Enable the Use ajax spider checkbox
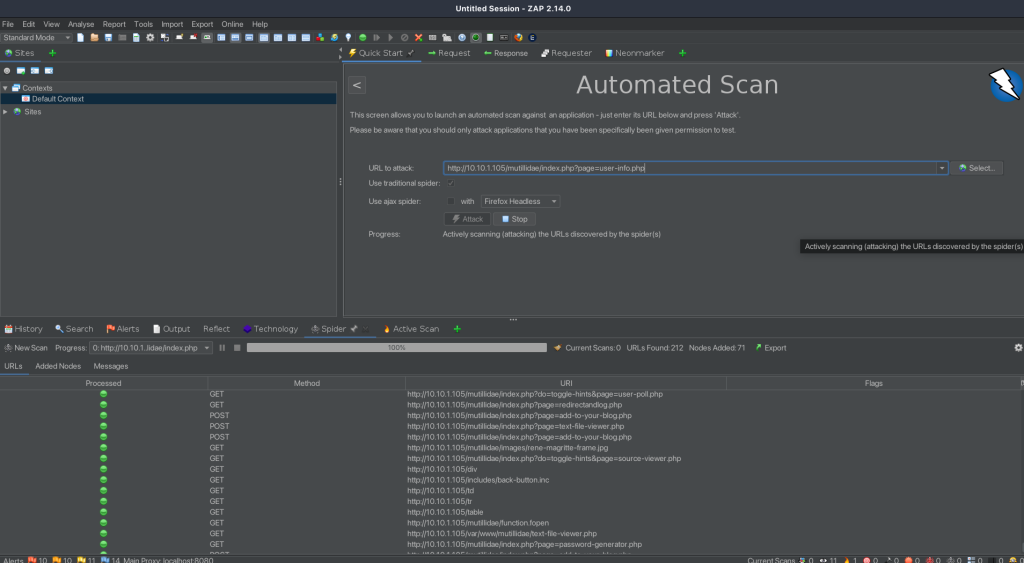The image size is (1024, 563). (x=451, y=201)
